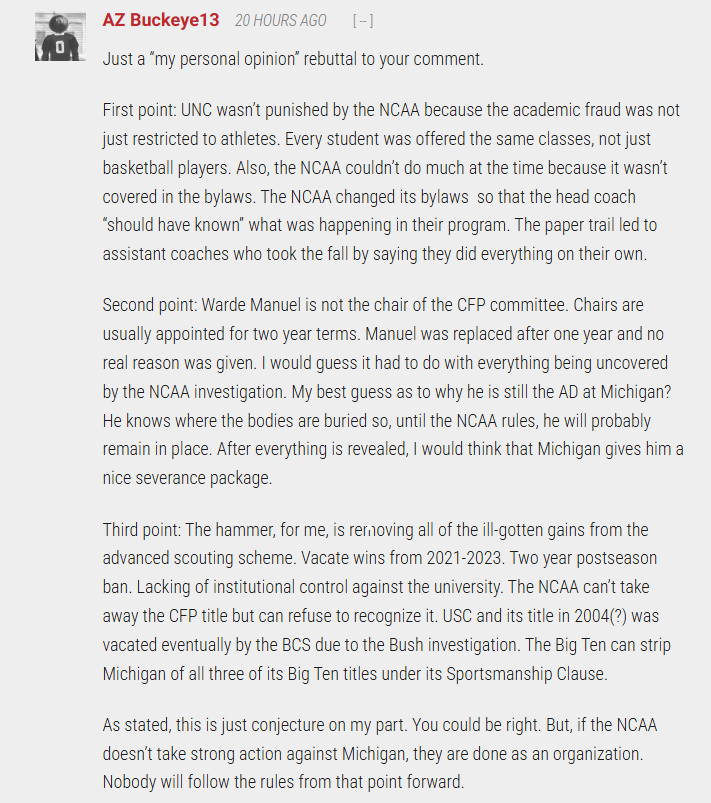Collapse the comment with the [–] toggle
711x803 pixels.
(x=363, y=21)
